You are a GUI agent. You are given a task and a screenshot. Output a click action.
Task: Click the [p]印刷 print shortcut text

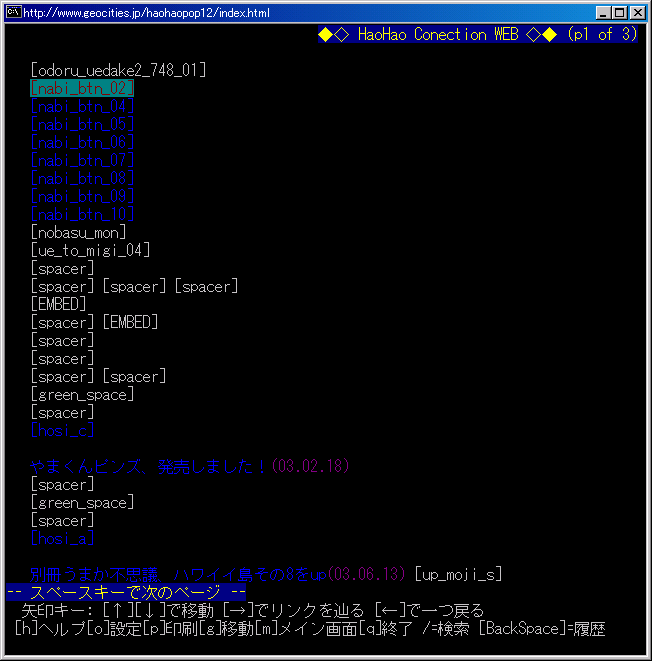[x=170, y=629]
